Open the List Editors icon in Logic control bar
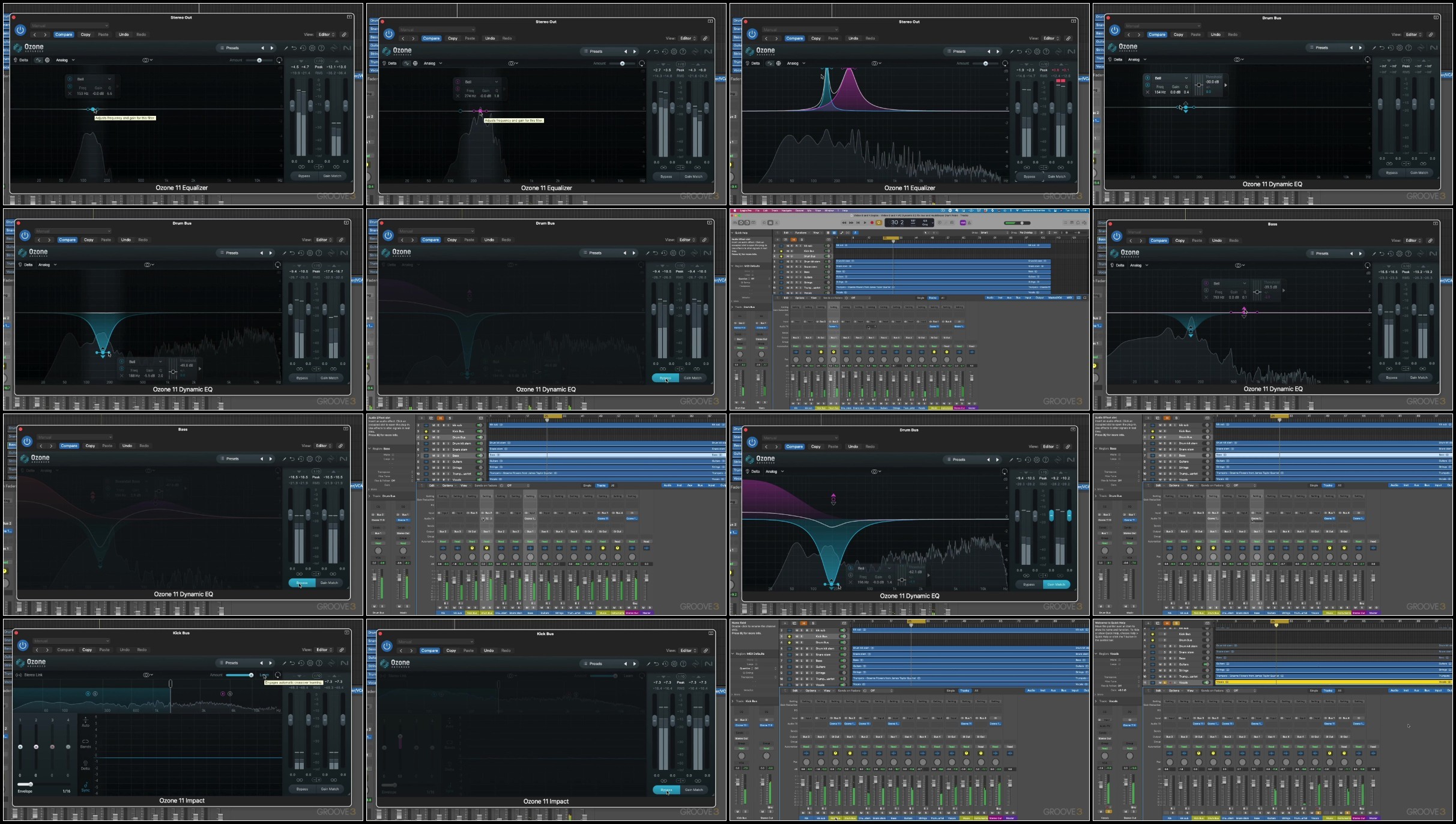The image size is (1456, 824). pos(1065,223)
